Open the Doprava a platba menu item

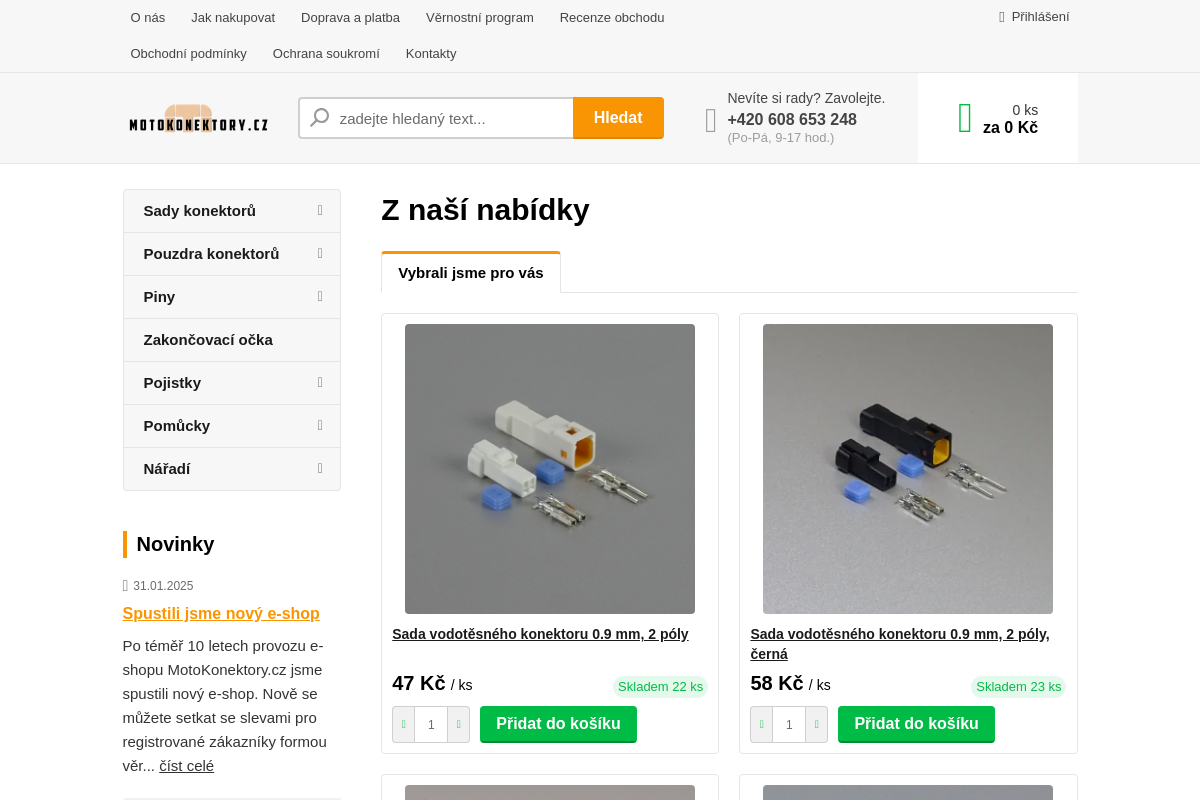350,17
